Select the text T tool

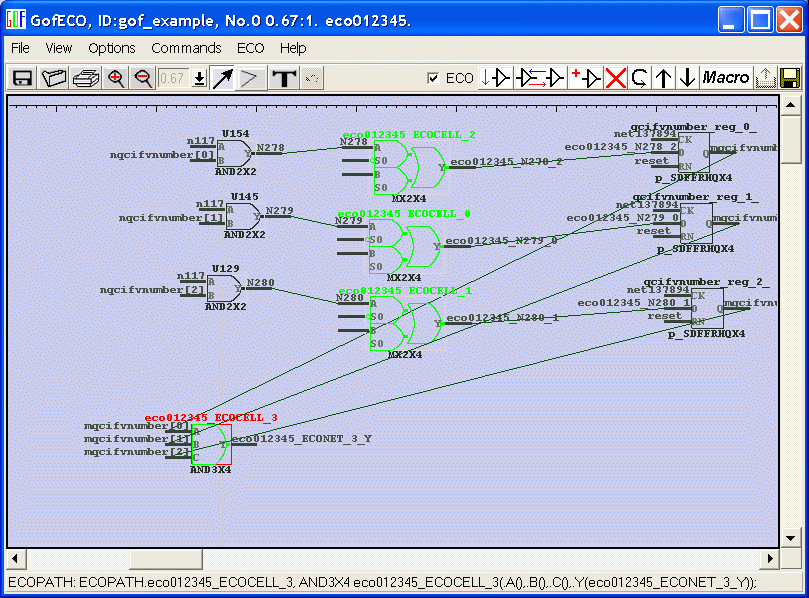[x=284, y=78]
